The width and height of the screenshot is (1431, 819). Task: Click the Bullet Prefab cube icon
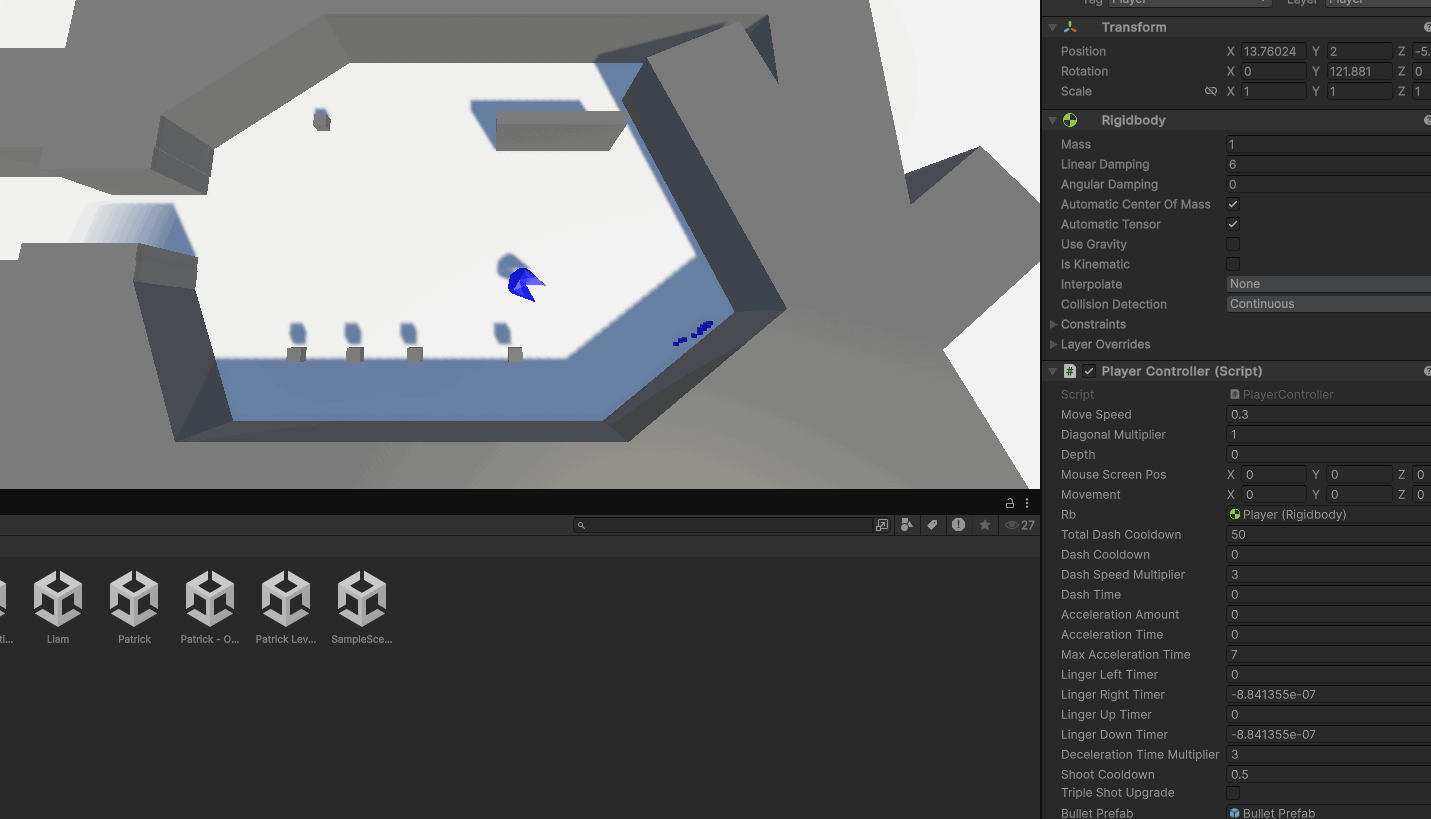(1235, 813)
